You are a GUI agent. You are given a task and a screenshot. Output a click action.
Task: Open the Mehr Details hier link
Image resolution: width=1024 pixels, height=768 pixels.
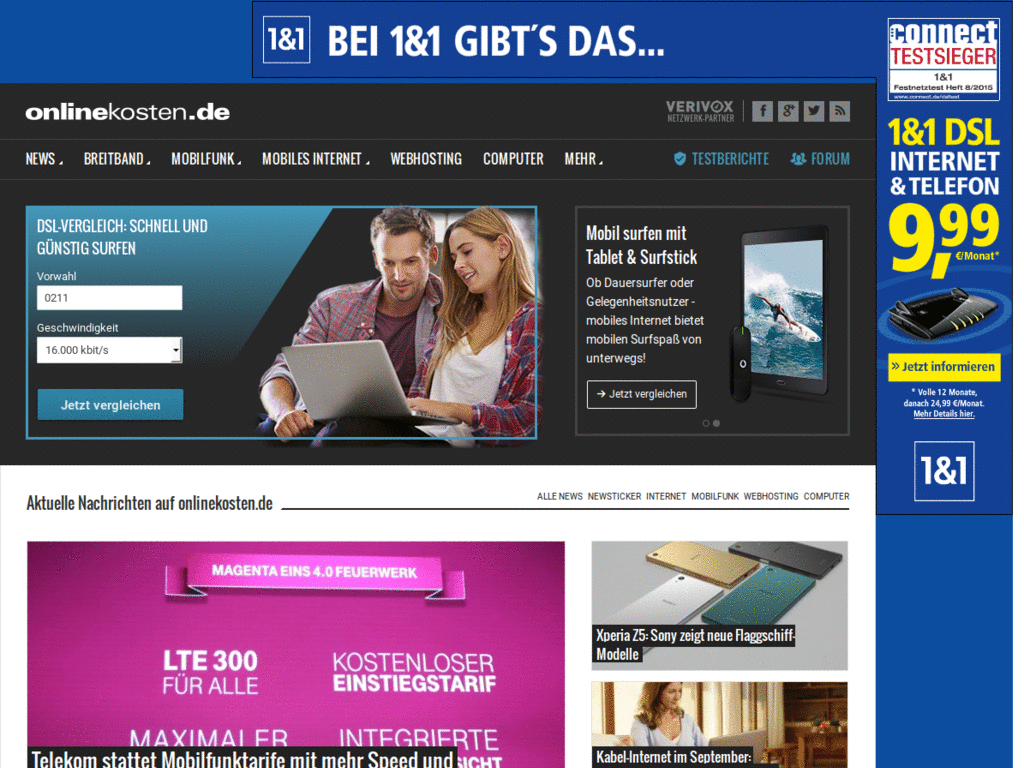[943, 412]
